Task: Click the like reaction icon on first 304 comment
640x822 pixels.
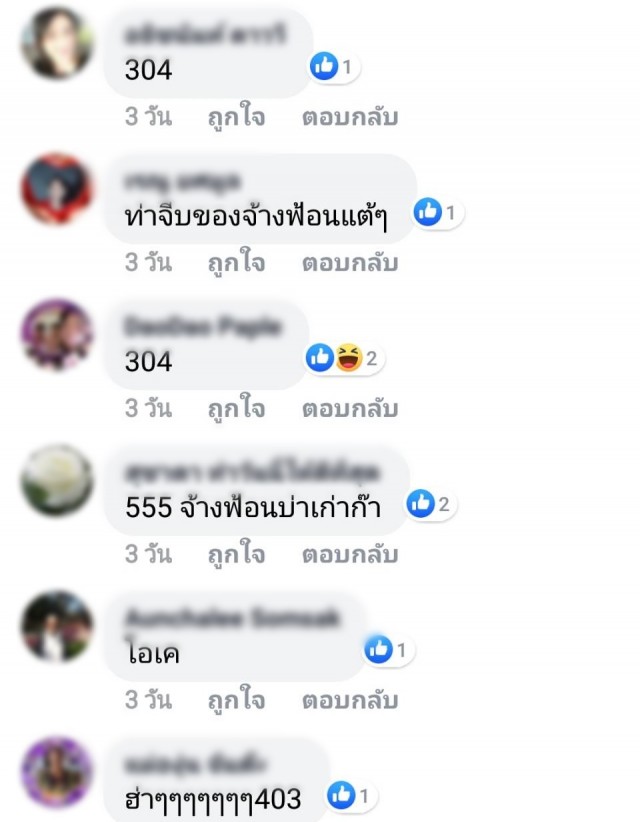Action: [324, 66]
